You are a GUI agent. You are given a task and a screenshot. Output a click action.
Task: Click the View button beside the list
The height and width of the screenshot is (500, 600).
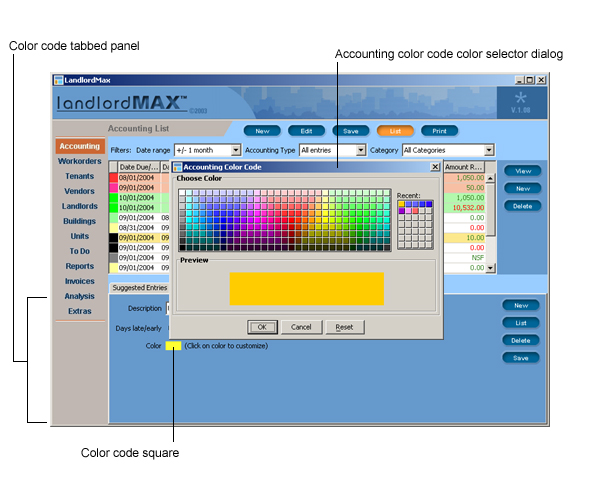tap(523, 171)
